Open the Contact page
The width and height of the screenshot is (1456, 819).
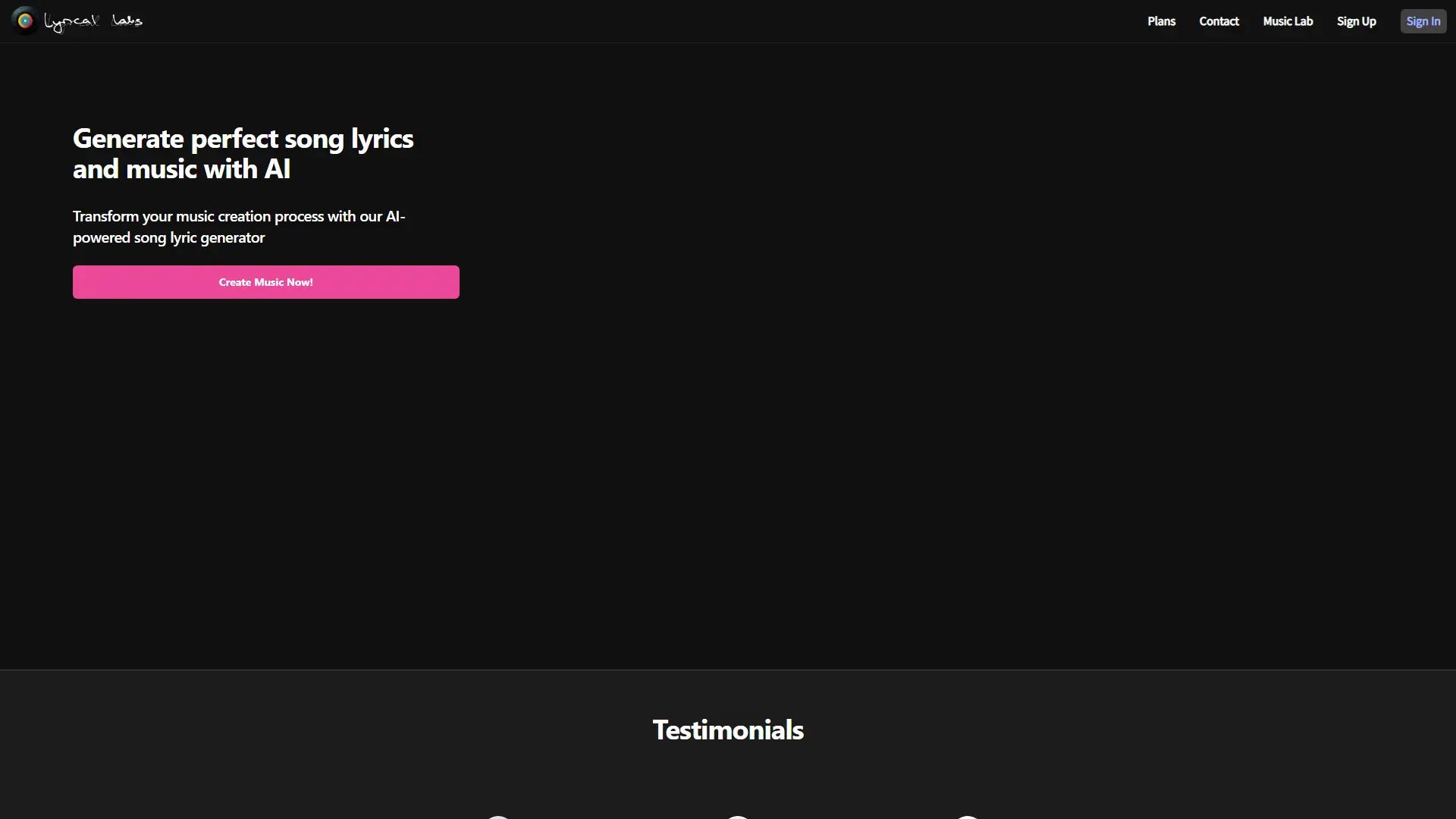[x=1219, y=20]
